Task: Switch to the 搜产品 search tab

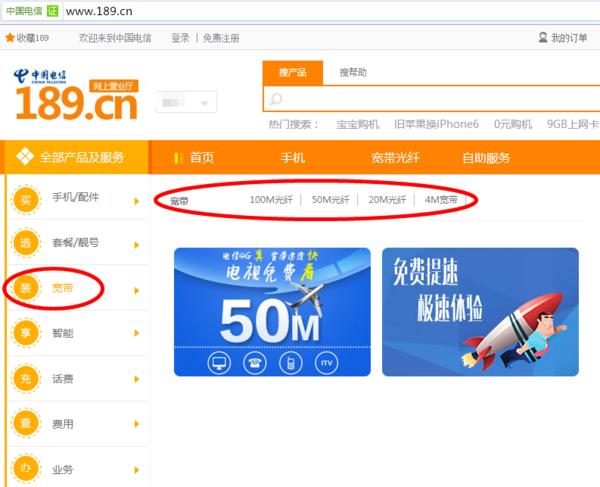Action: 293,73
